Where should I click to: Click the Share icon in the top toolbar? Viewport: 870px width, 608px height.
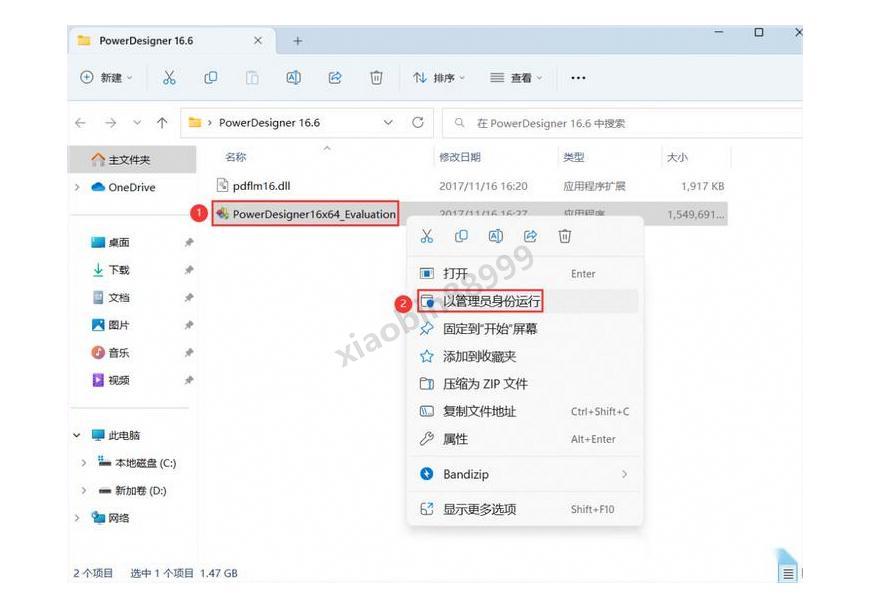click(x=335, y=78)
